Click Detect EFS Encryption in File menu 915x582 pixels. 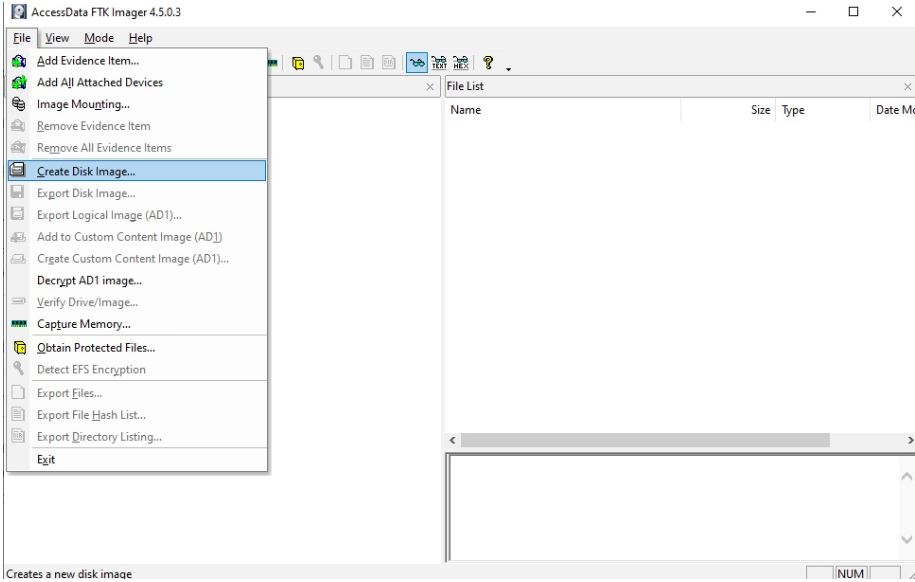coord(137,370)
